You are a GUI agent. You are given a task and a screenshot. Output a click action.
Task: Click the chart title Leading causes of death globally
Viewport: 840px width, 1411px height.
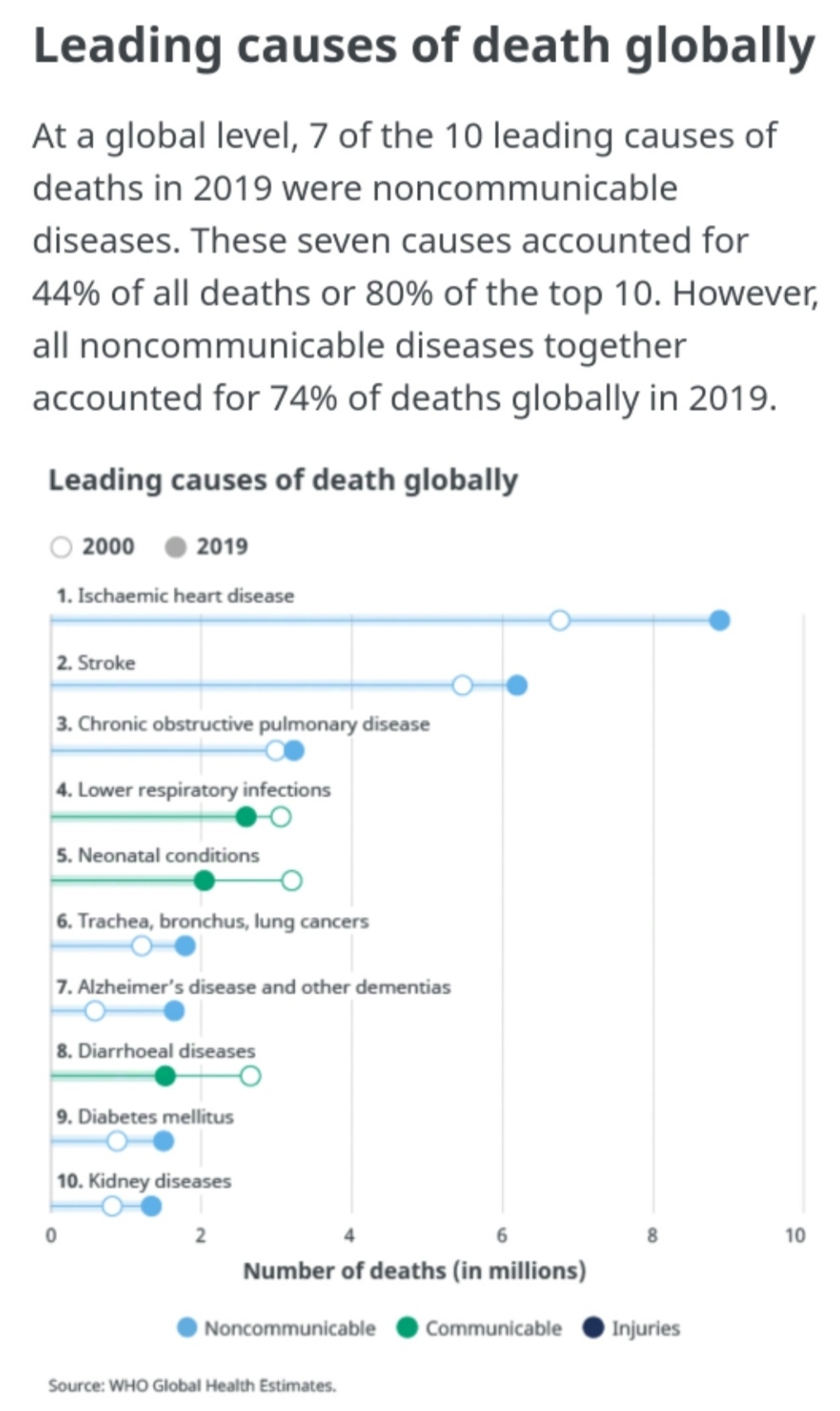pos(283,480)
